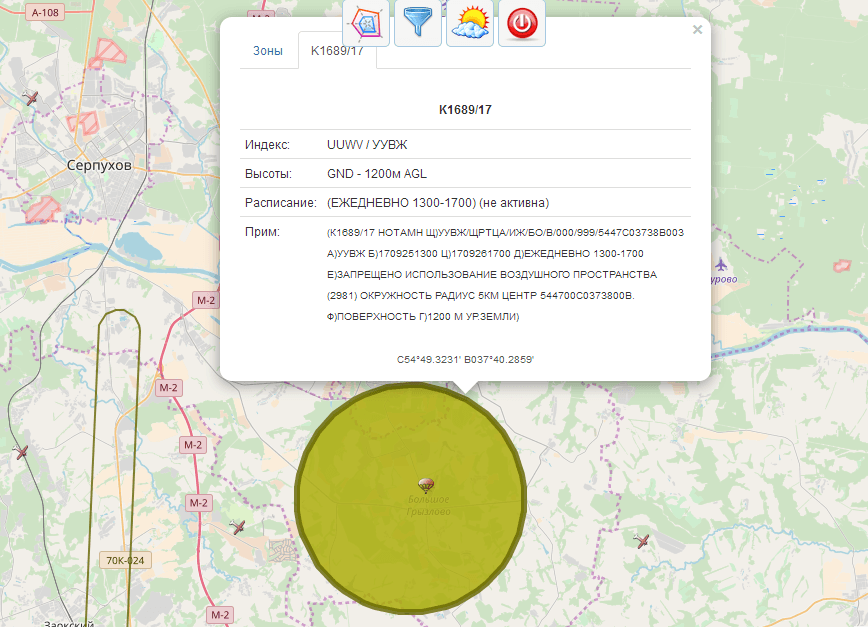Click the plane marker on the far left edge

(22, 453)
